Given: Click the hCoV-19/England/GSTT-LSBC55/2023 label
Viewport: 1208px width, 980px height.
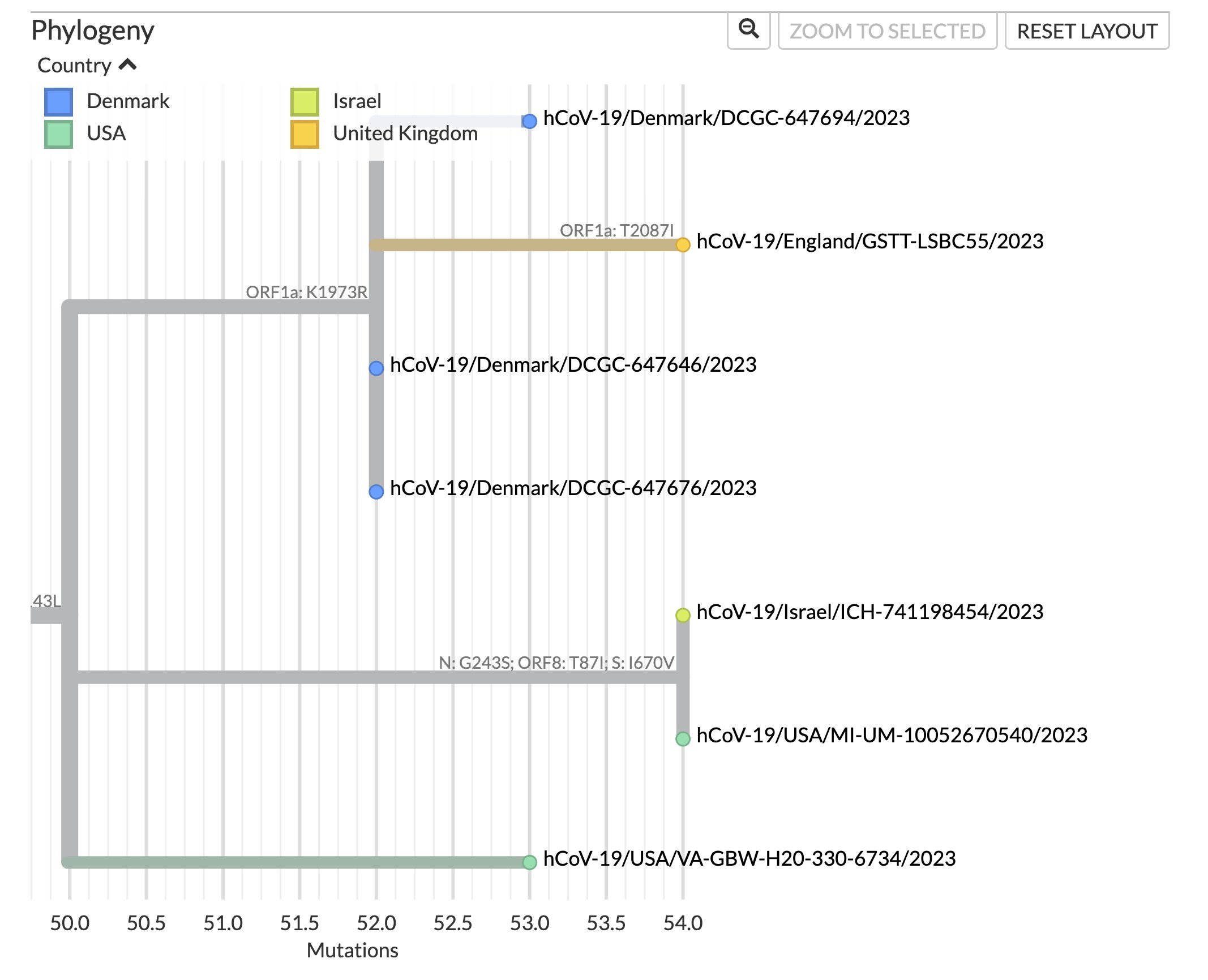Looking at the screenshot, I should [869, 242].
